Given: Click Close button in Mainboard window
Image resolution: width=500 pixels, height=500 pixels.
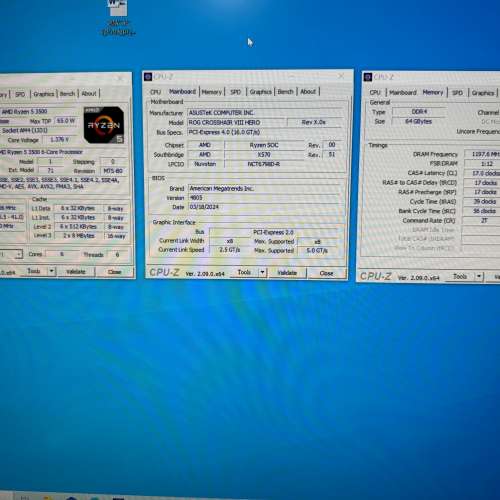Looking at the screenshot, I should 326,273.
